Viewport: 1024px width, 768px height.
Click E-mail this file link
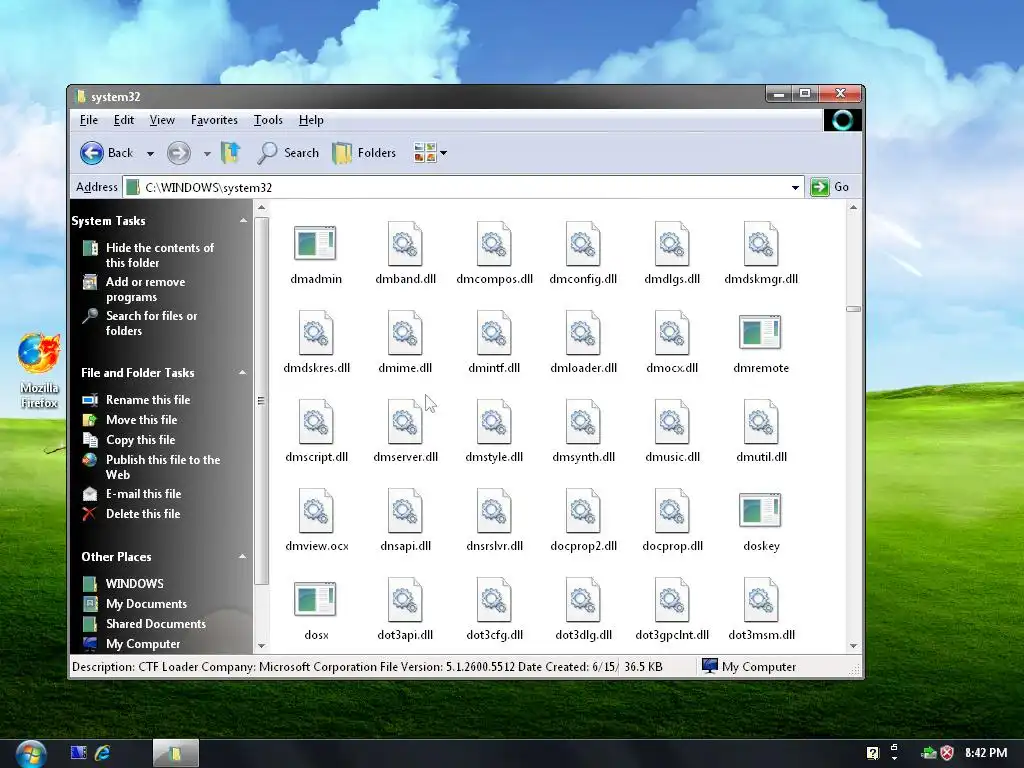144,494
